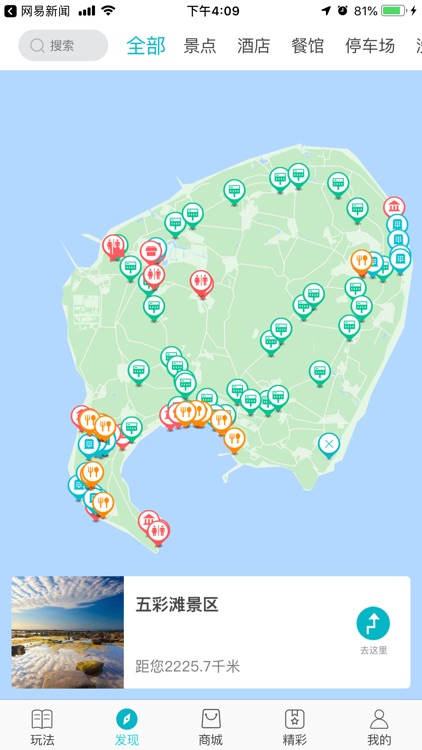This screenshot has width=422, height=750.
Task: Select the orange restaurant marker on east side
Action: (361, 262)
